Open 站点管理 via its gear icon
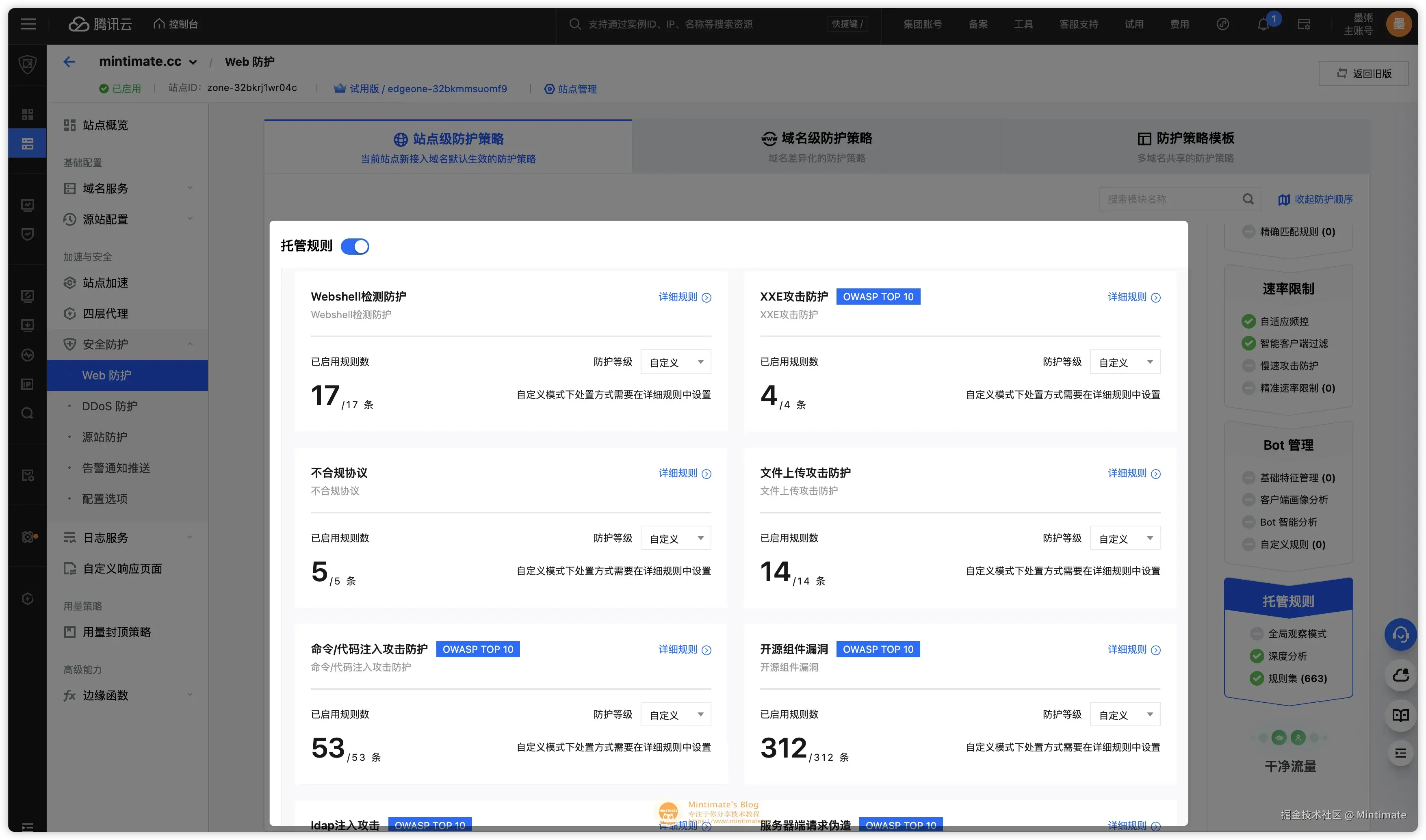Screen dimensions: 1426x840 click(x=549, y=89)
